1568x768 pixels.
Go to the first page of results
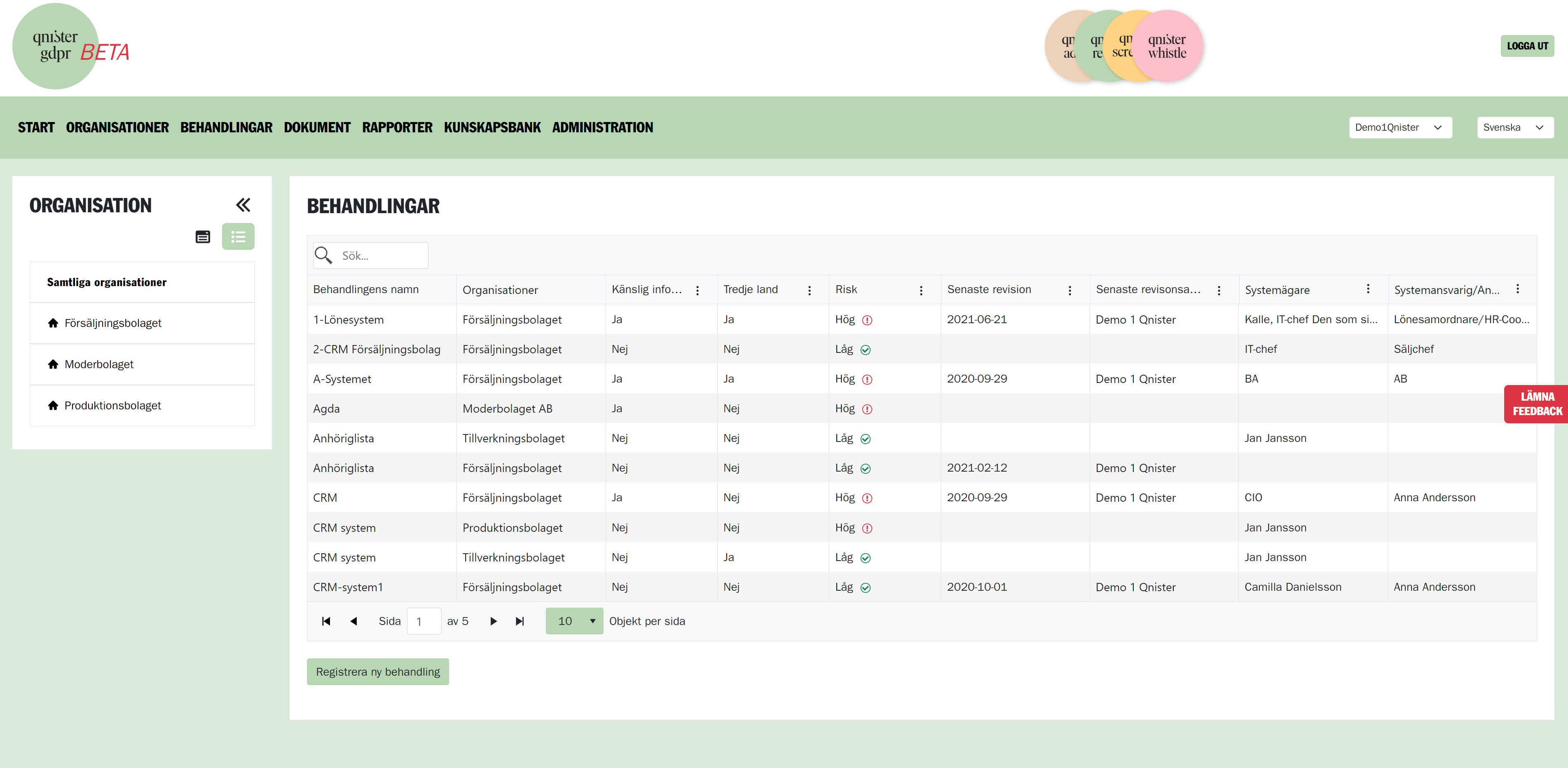pos(325,621)
